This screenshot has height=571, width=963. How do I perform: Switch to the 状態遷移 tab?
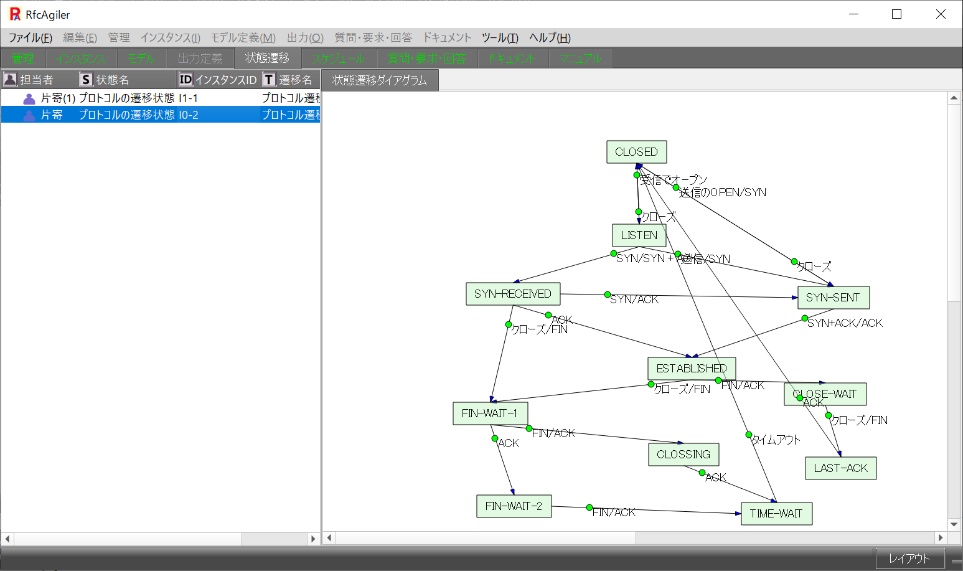click(267, 58)
